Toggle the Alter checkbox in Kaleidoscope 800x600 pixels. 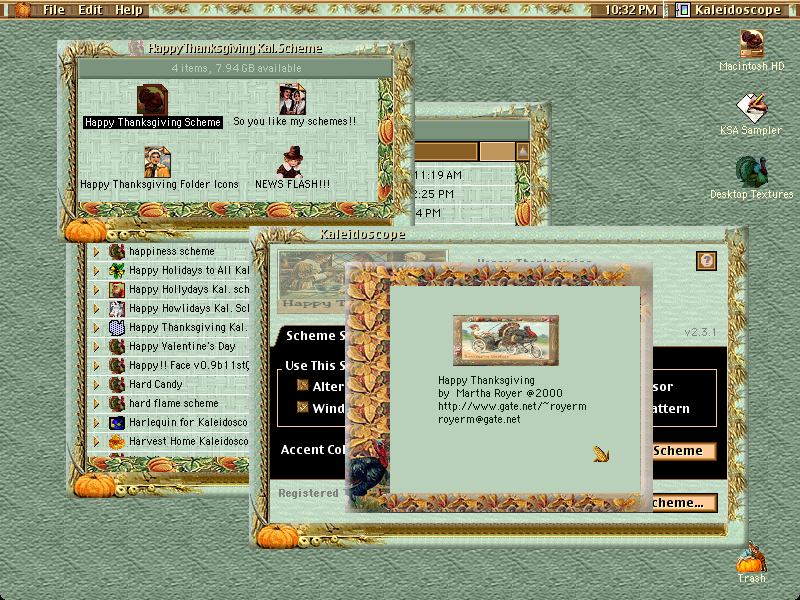point(303,385)
